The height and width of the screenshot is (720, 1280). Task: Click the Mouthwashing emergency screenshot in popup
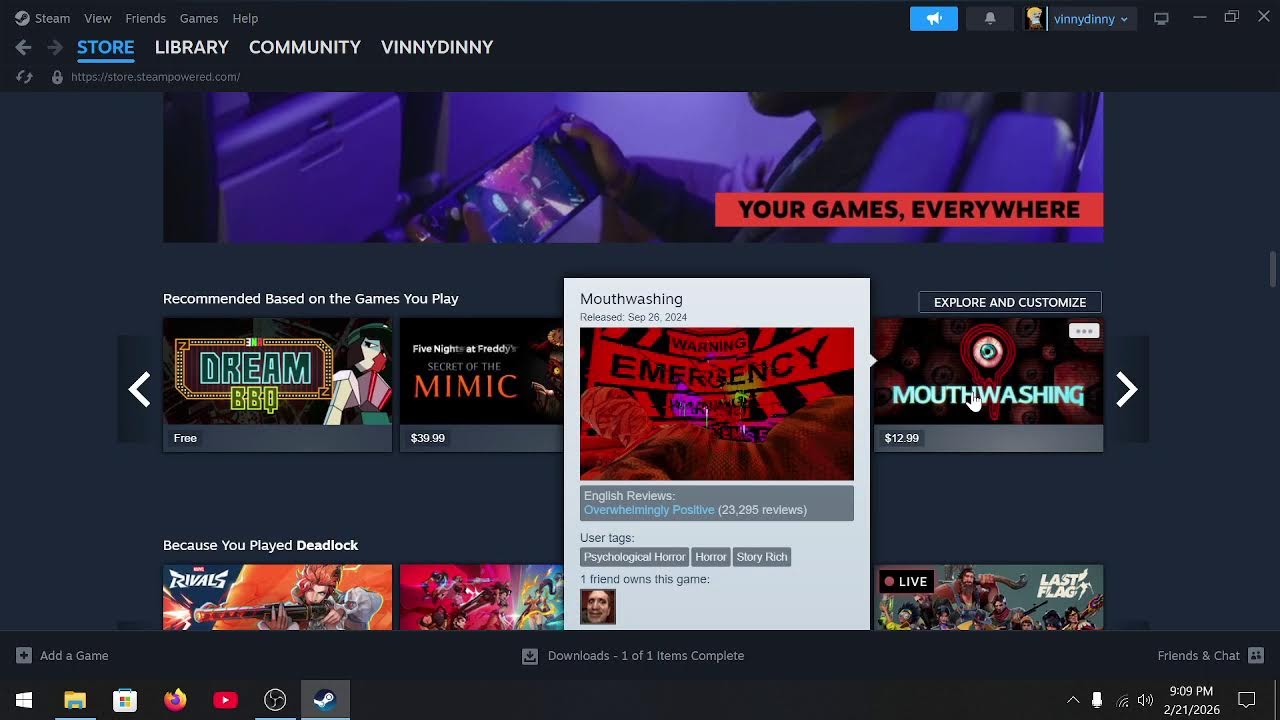[x=717, y=404]
